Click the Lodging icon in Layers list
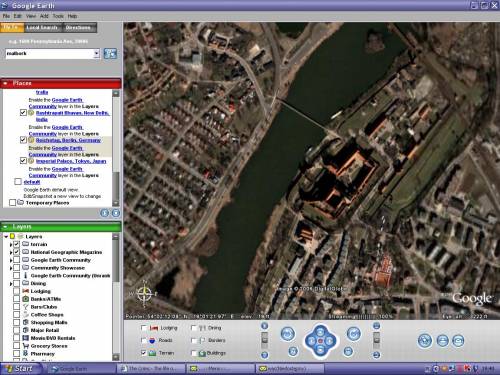500x375 pixels. [x=26, y=291]
